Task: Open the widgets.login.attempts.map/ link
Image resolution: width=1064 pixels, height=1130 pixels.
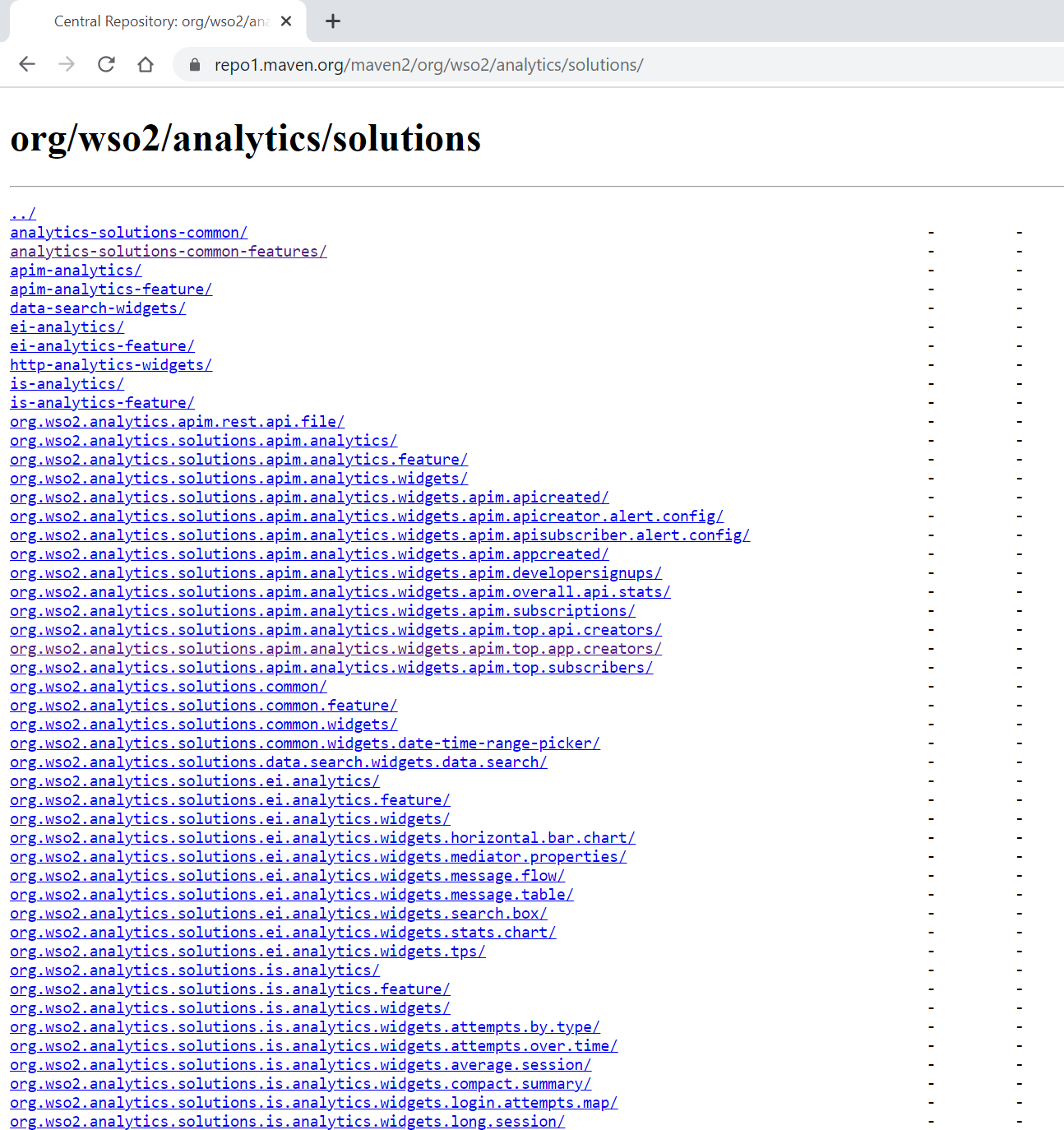Action: (314, 1103)
